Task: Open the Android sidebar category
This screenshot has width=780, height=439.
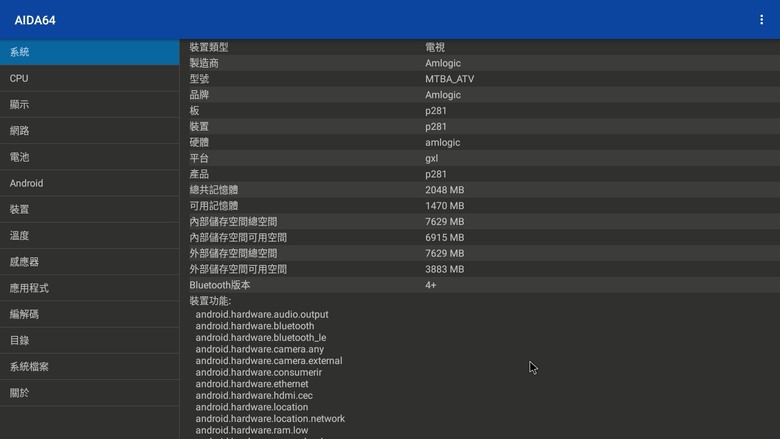Action: pyautogui.click(x=90, y=183)
